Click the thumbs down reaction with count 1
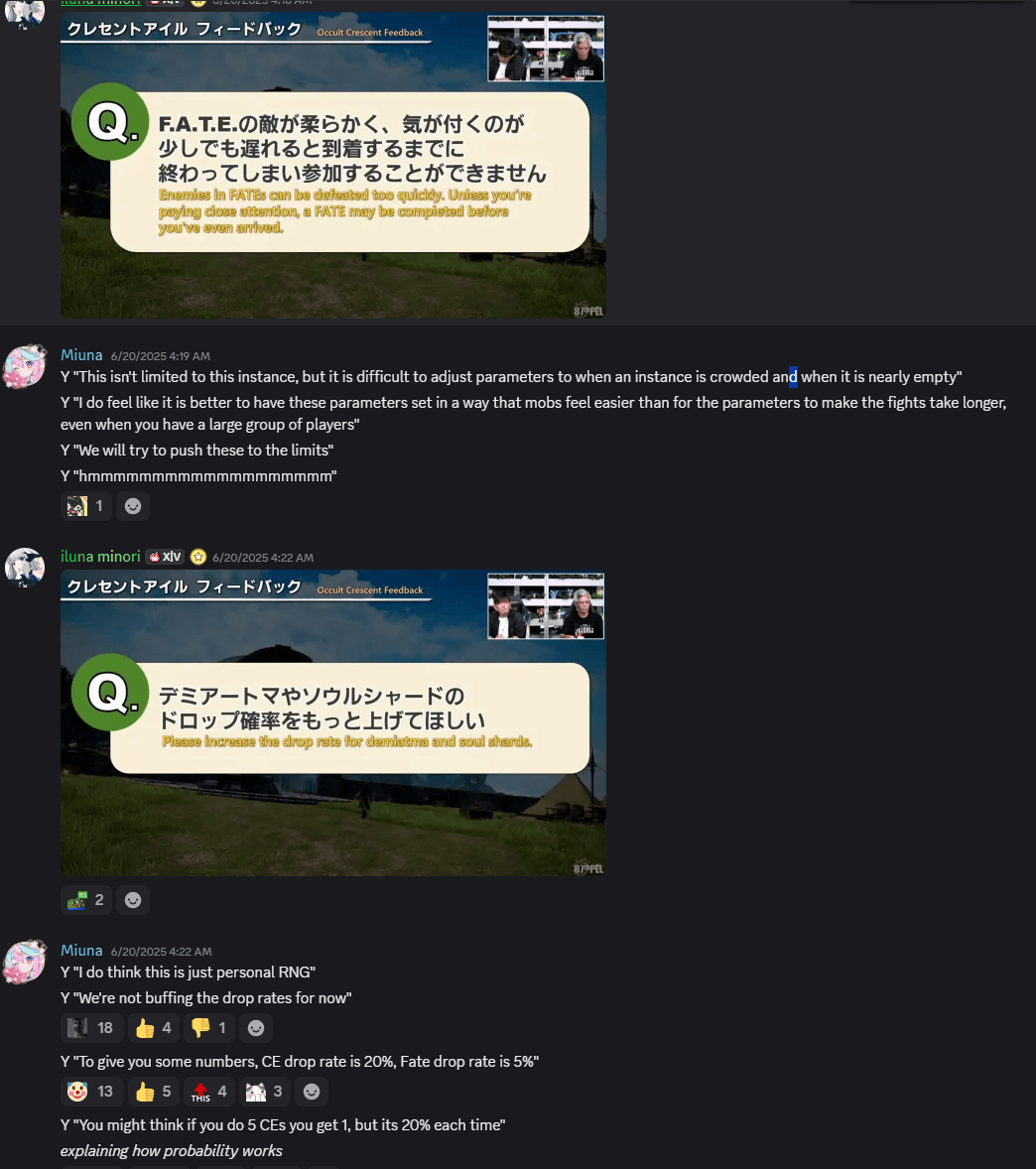 click(x=209, y=1028)
